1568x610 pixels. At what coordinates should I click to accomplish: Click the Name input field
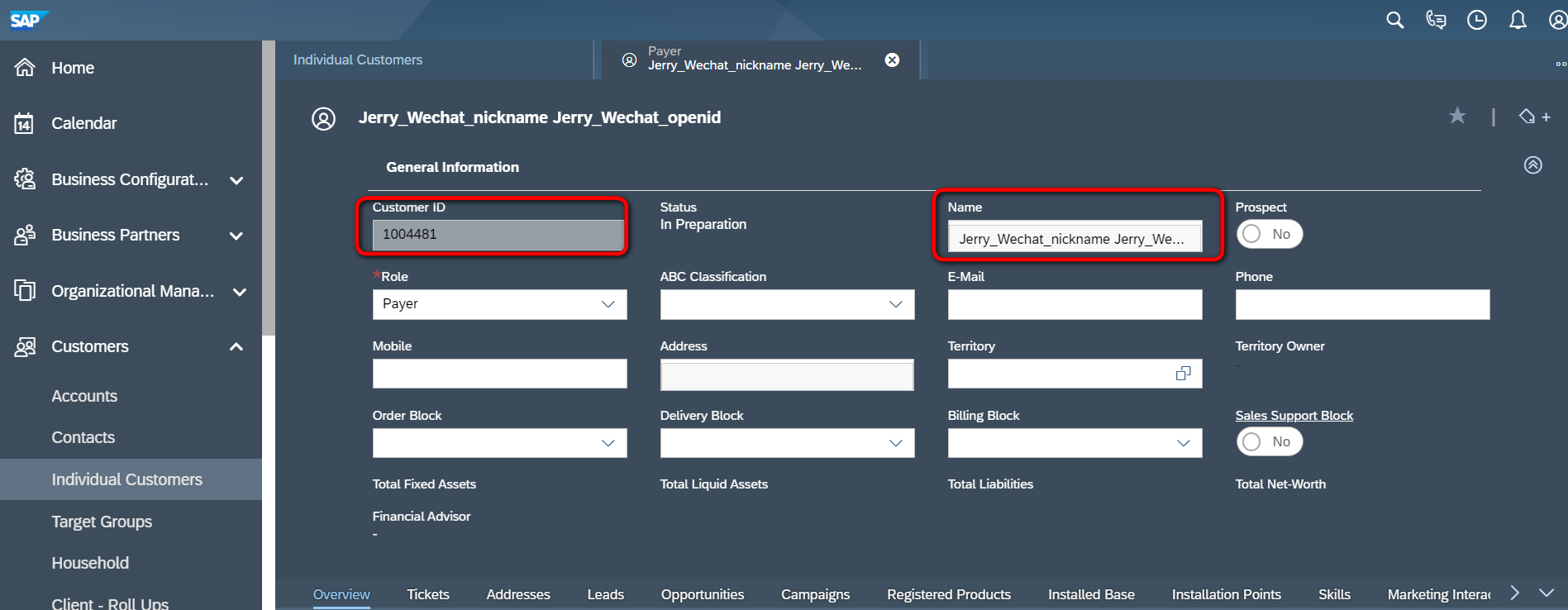click(1075, 238)
